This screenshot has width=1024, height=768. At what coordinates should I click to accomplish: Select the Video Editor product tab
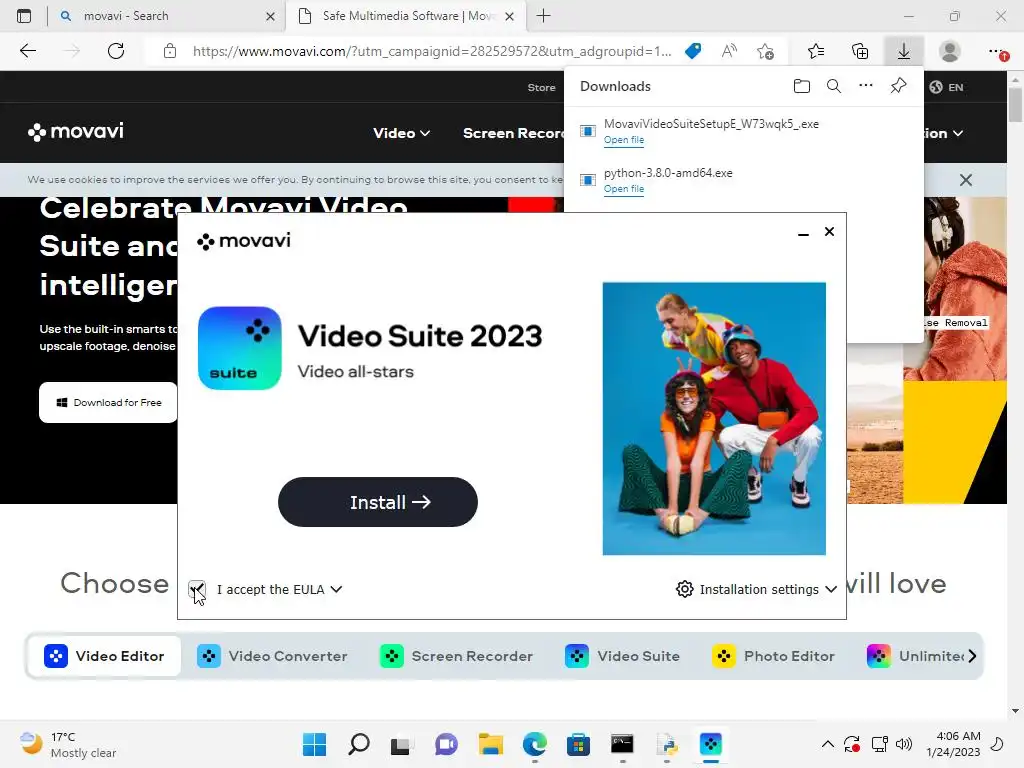pyautogui.click(x=104, y=656)
